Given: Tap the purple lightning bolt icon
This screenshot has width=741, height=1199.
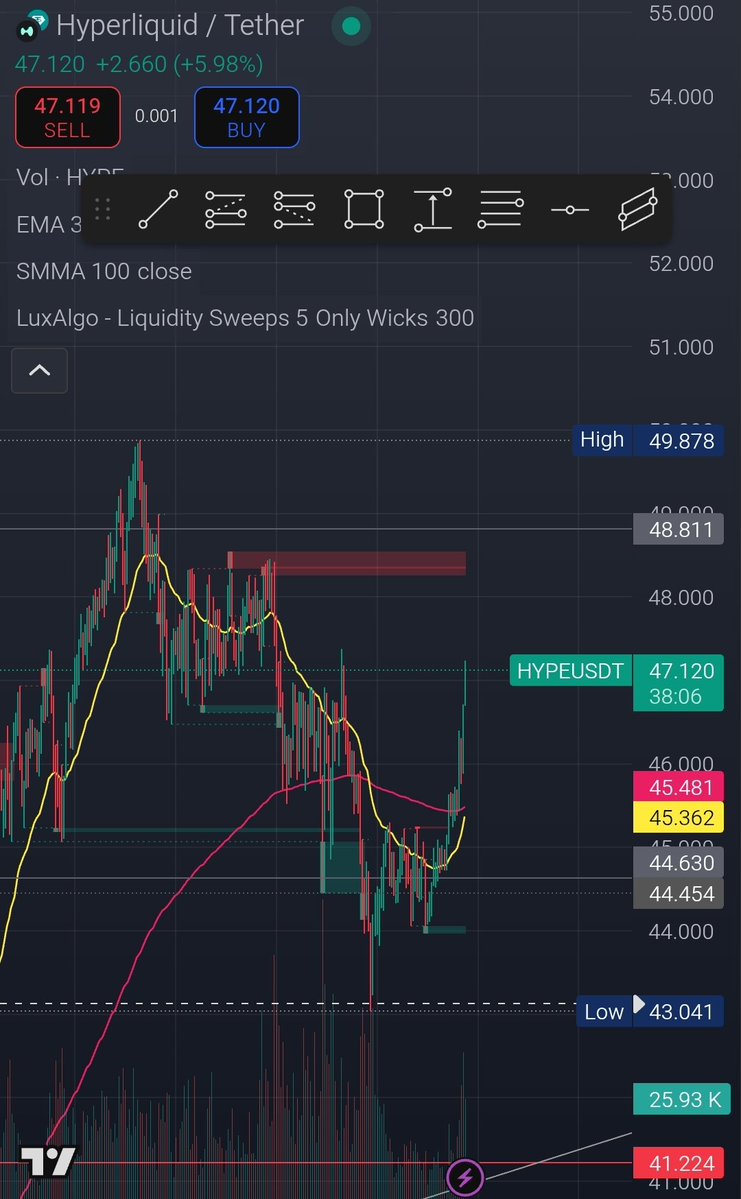Looking at the screenshot, I should (x=465, y=1177).
